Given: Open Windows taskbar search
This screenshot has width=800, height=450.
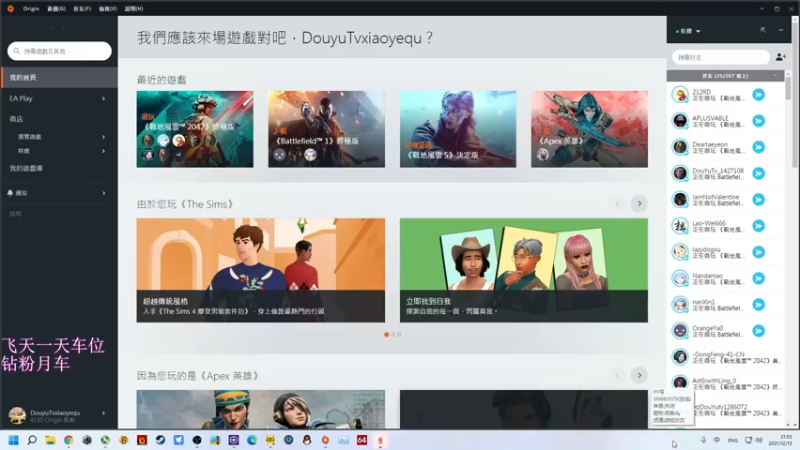Looking at the screenshot, I should pos(32,440).
